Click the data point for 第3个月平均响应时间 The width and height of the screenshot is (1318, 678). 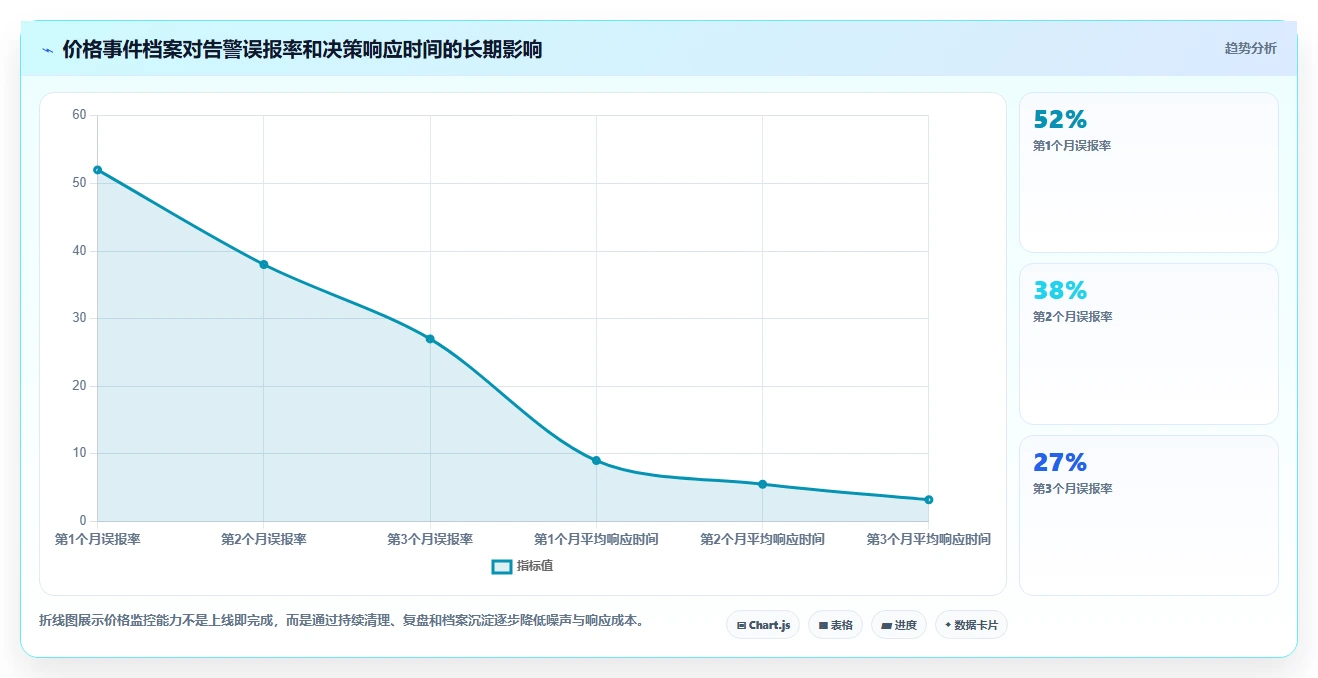[x=929, y=500]
